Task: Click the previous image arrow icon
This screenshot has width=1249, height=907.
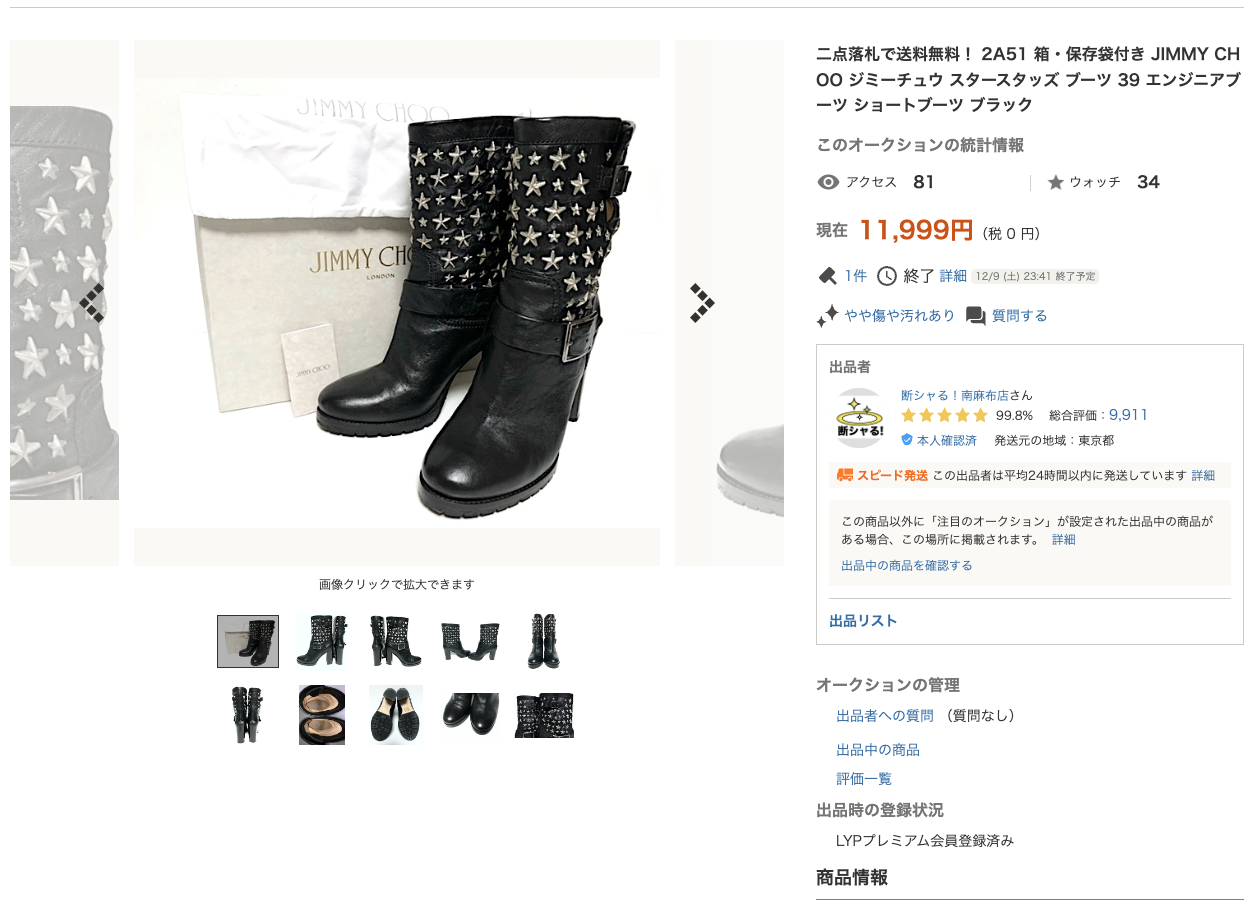Action: [x=92, y=303]
